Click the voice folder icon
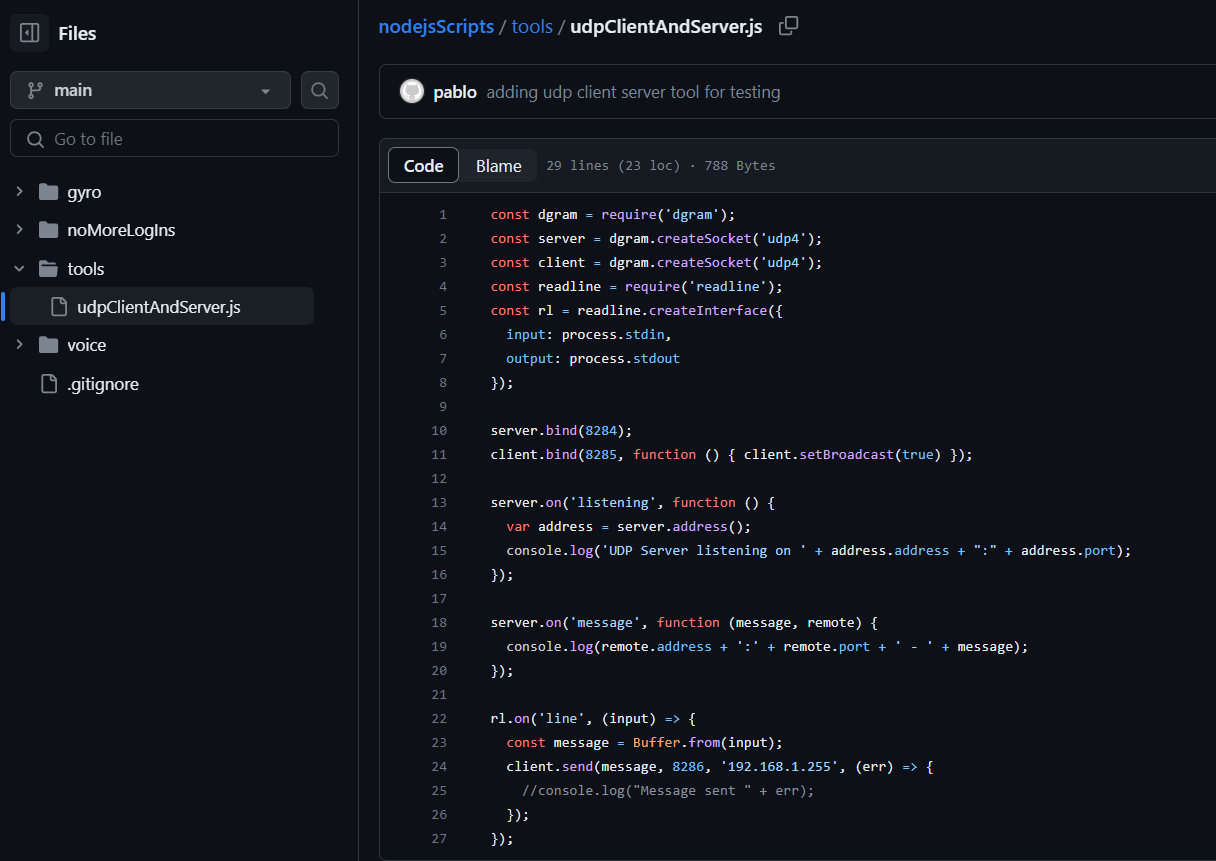Screen dimensions: 1216x861 (x=48, y=345)
